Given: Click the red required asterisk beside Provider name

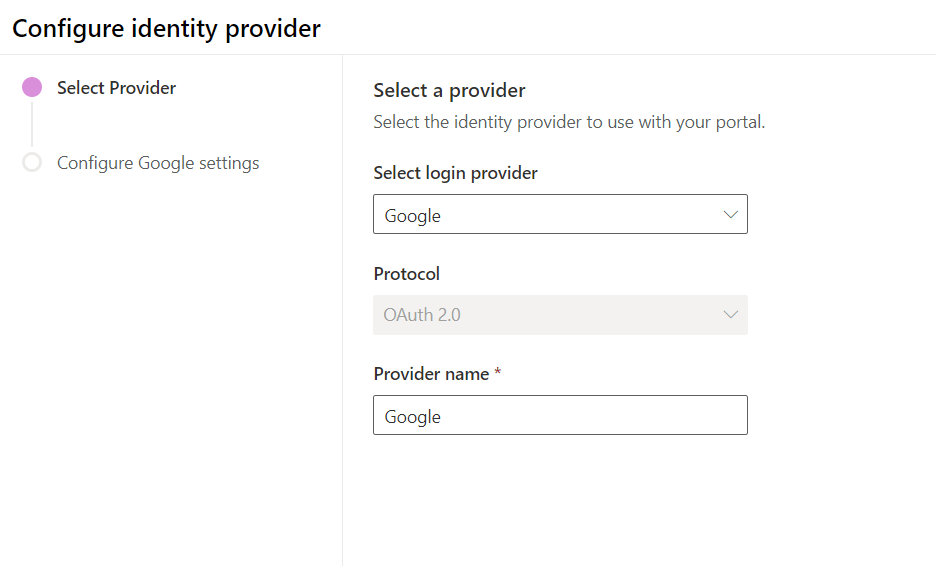Looking at the screenshot, I should pyautogui.click(x=498, y=374).
